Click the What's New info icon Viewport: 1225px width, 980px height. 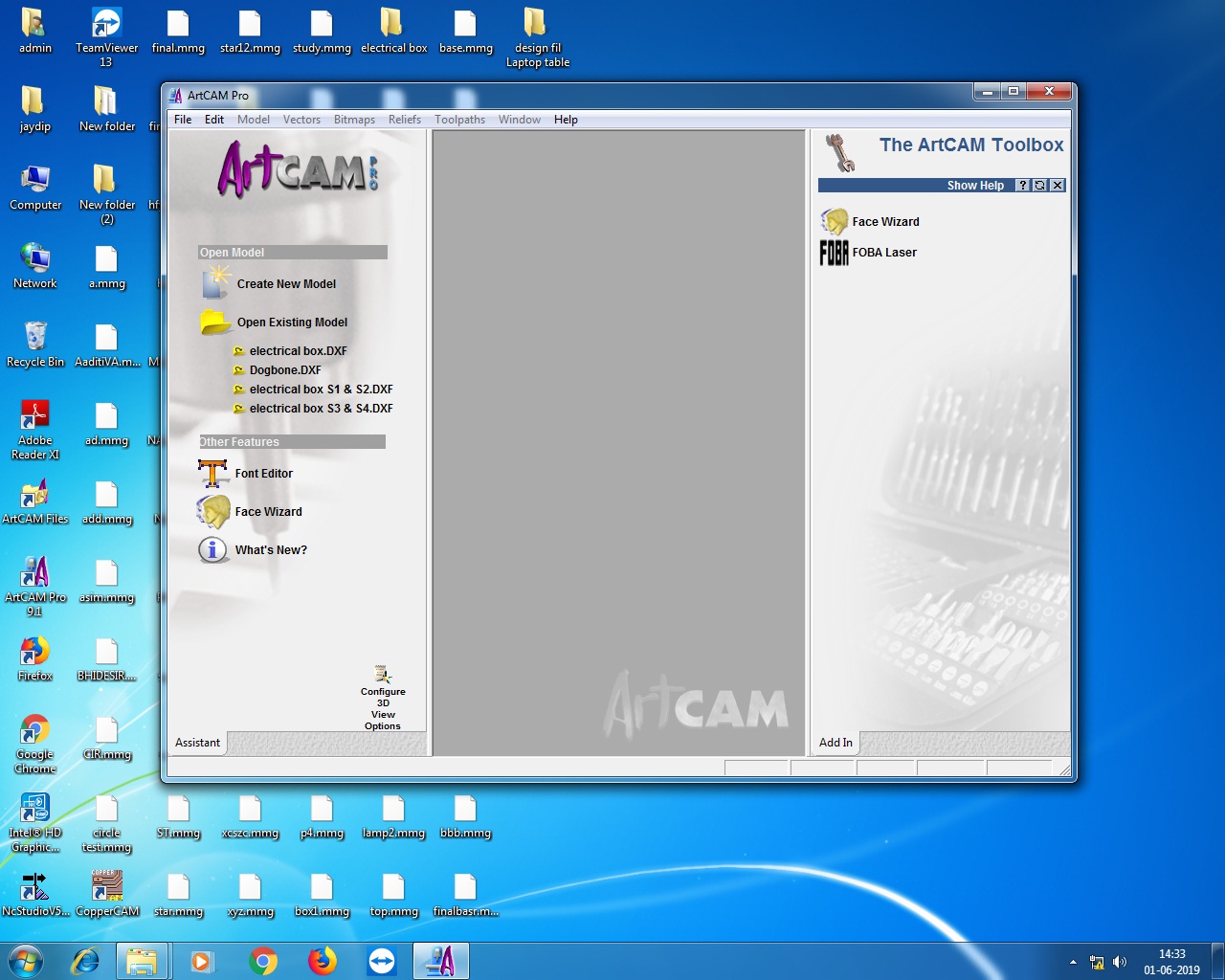(x=212, y=549)
